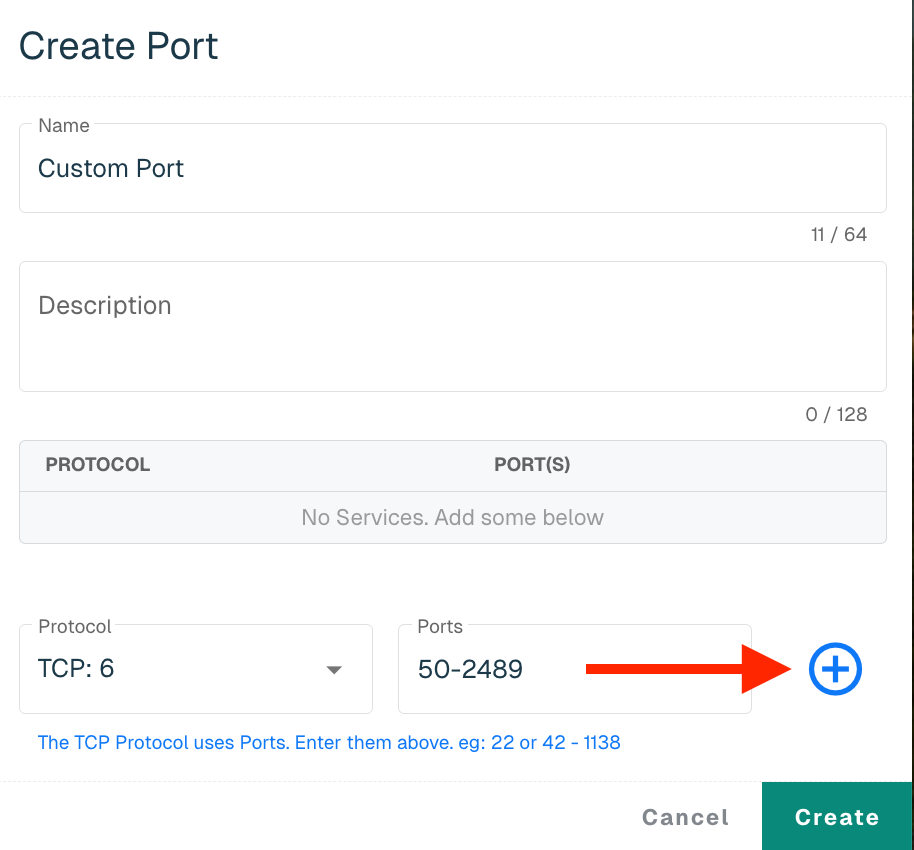Click the Cancel button

[686, 817]
